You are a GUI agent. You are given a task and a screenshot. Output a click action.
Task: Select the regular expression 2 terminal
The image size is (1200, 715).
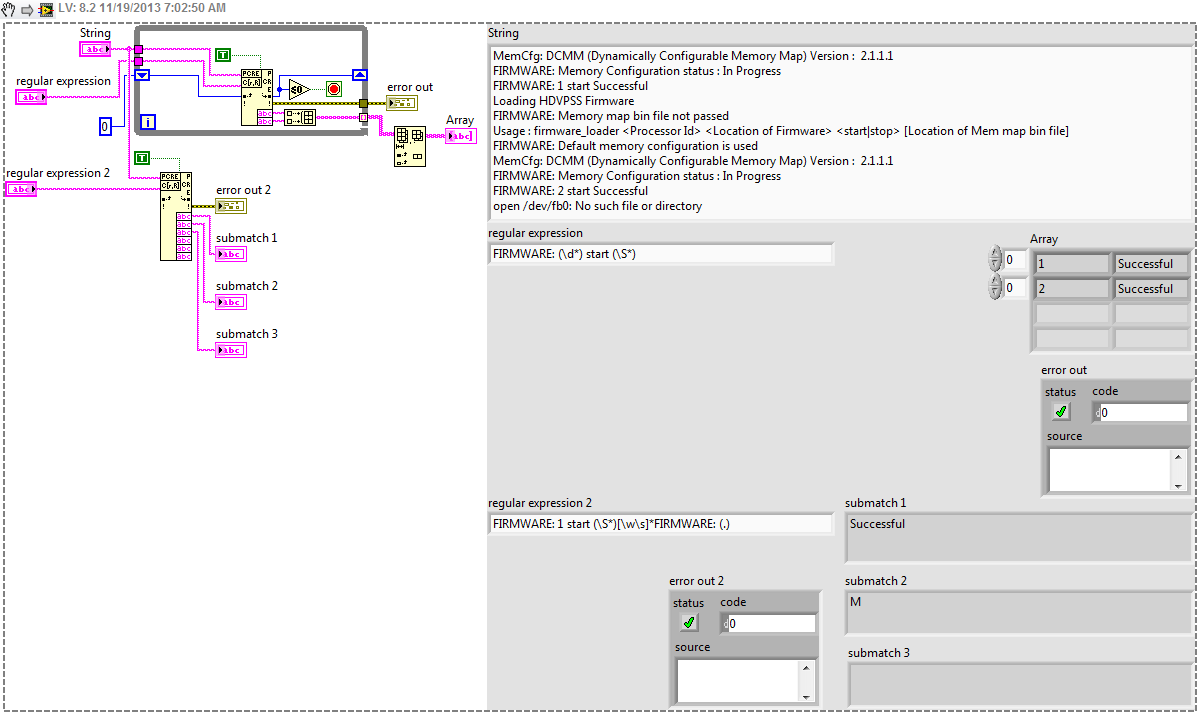[x=21, y=189]
